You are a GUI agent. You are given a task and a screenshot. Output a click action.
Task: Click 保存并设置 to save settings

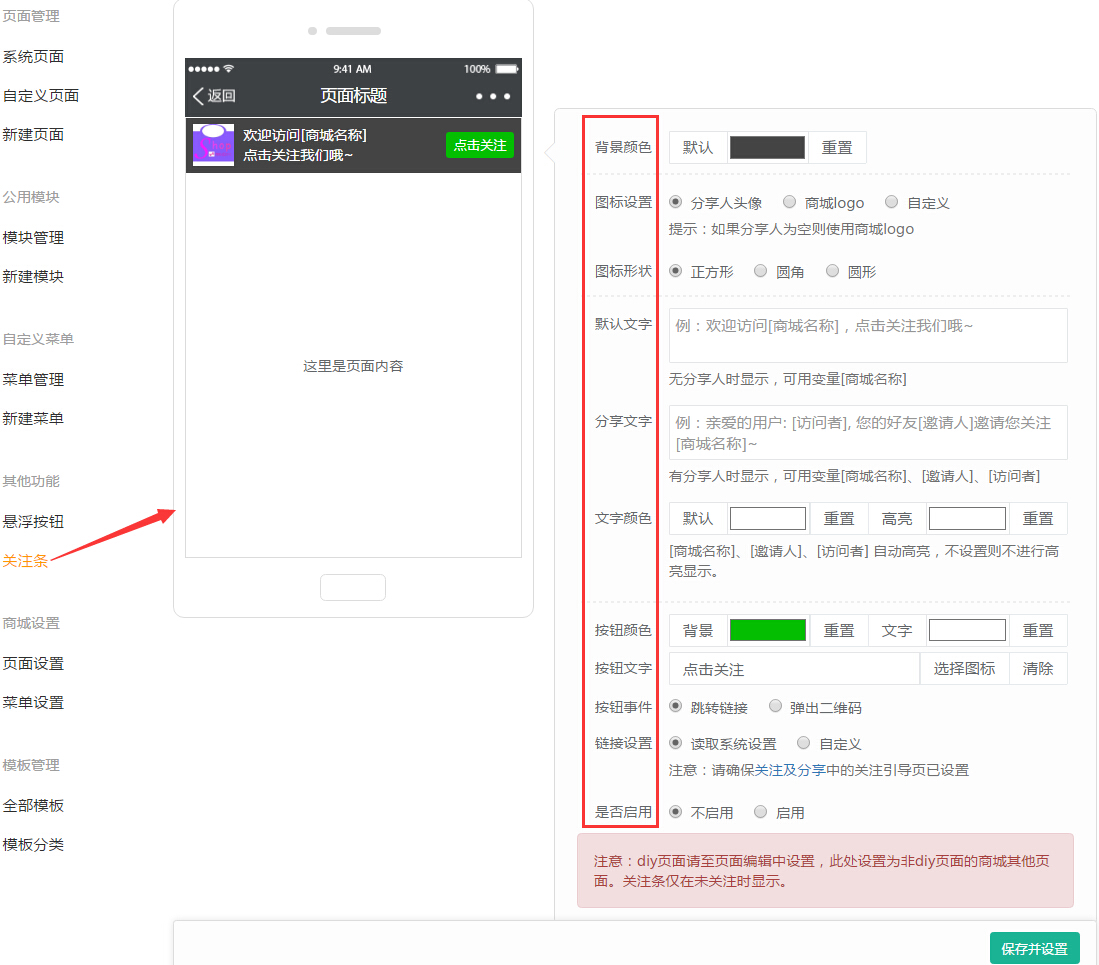click(1034, 948)
